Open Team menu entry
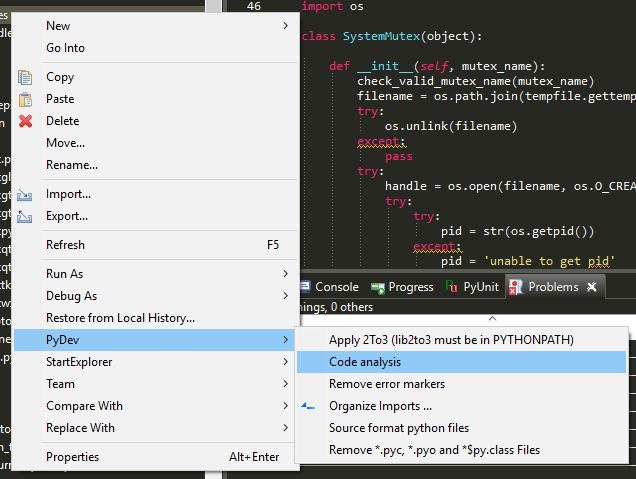This screenshot has height=479, width=636. point(156,384)
